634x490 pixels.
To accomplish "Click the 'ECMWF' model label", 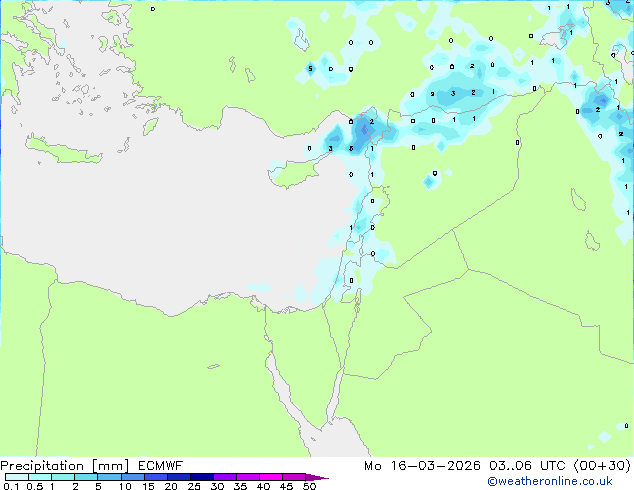I will coord(160,466).
